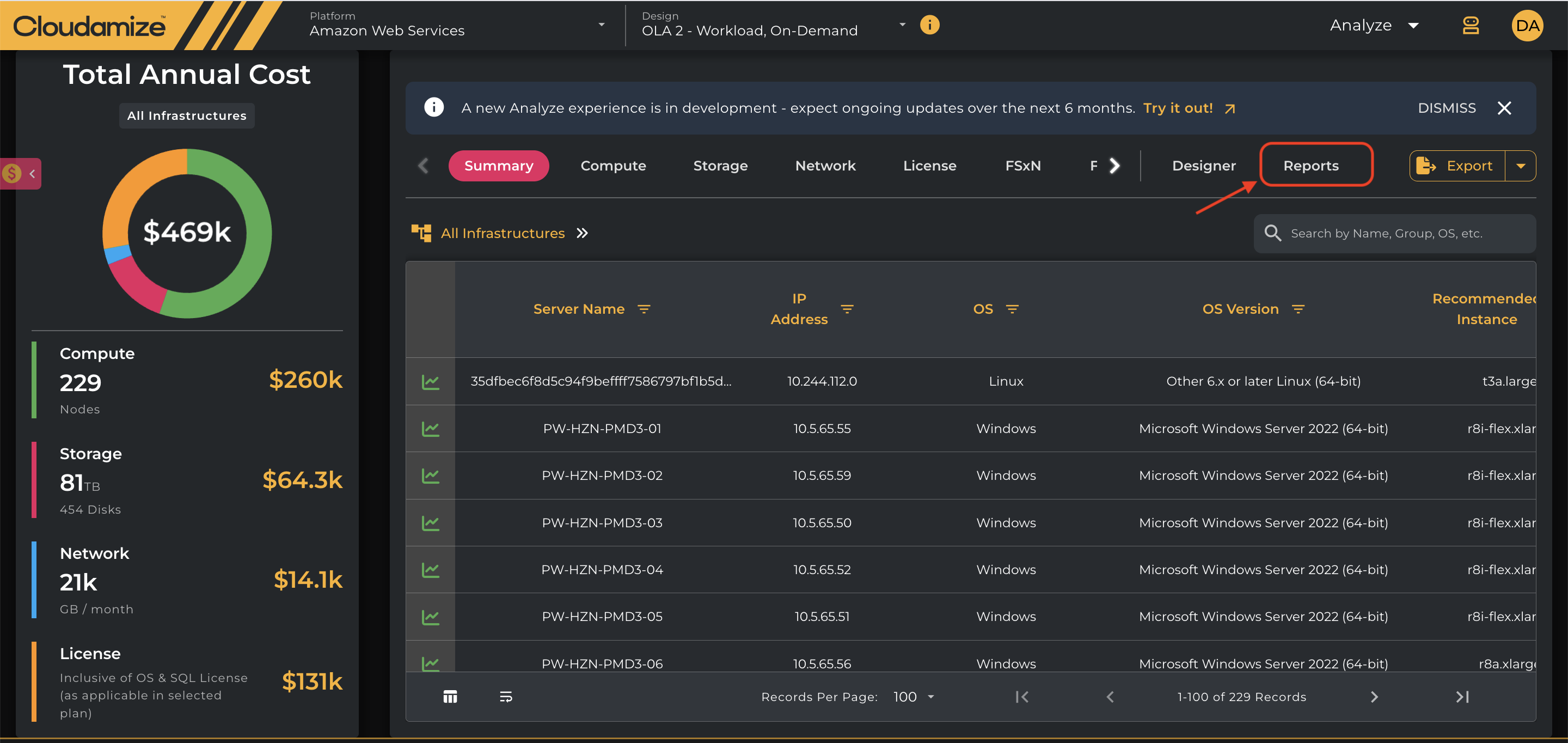Go to the previous page of records
Viewport: 1568px width, 743px height.
point(1110,697)
